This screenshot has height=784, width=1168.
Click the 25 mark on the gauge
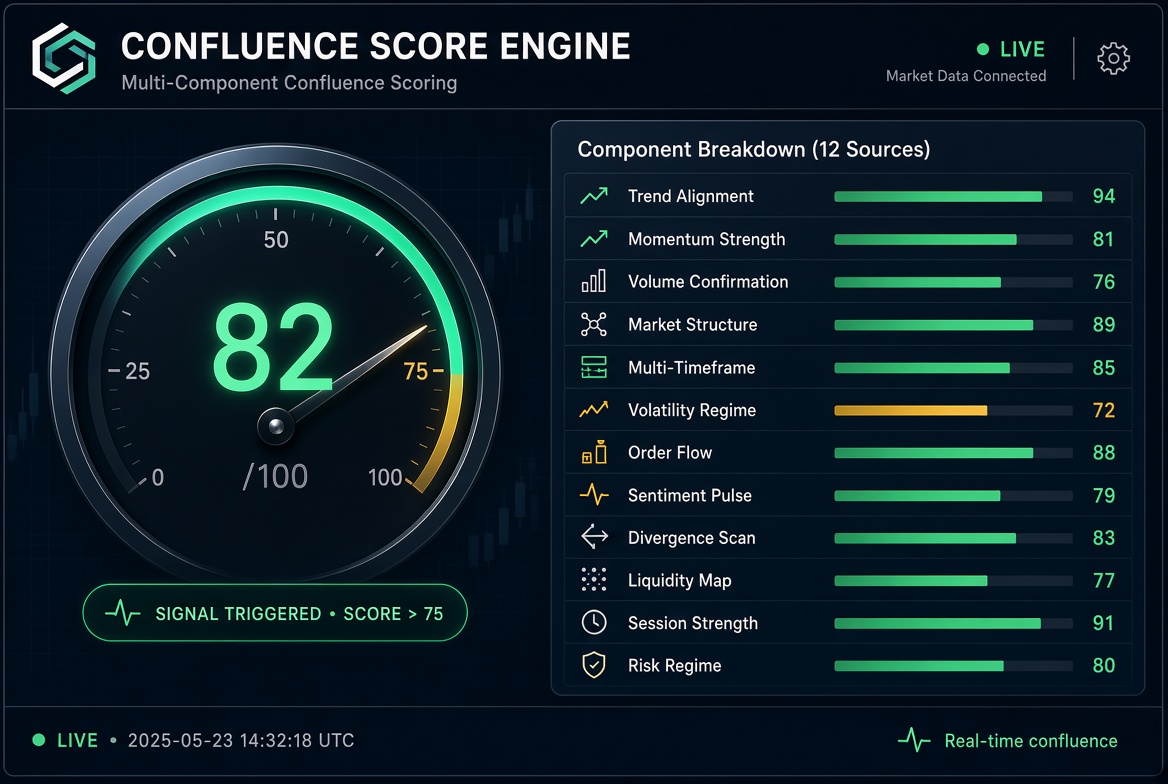(x=137, y=371)
